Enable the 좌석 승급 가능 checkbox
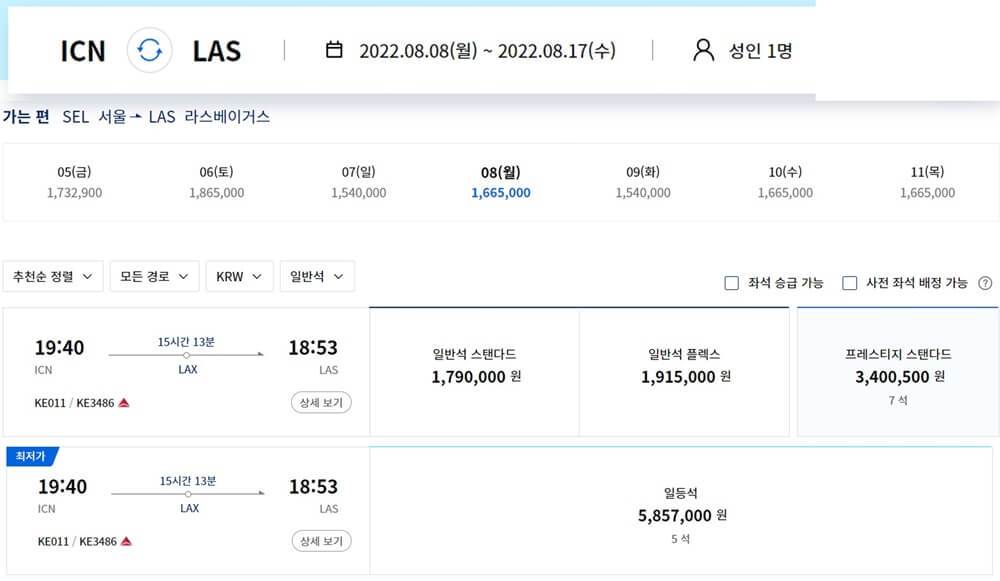Viewport: 1000px width, 581px height. (731, 282)
